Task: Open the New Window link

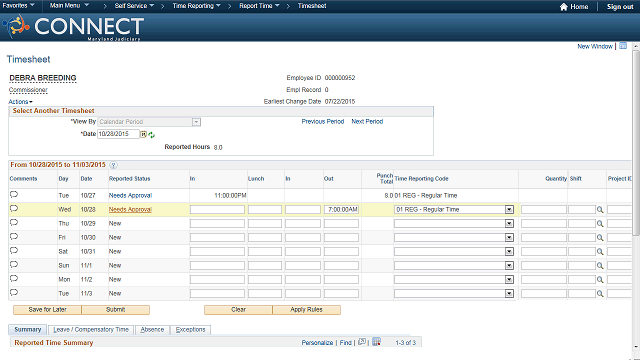Action: 595,46
